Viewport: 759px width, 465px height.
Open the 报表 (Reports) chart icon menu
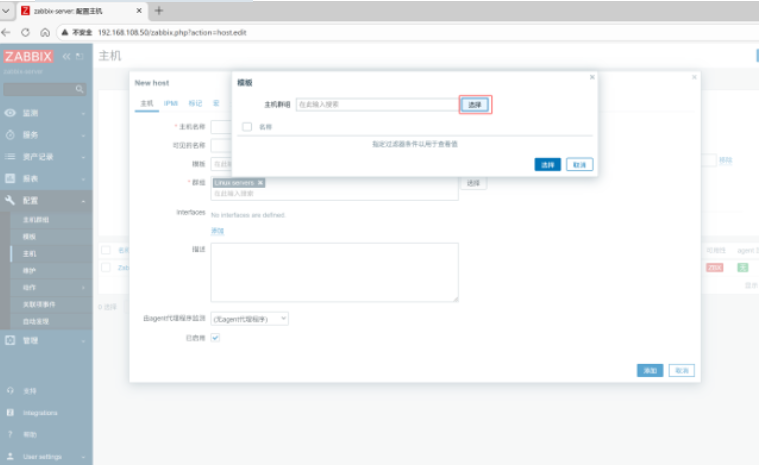(x=10, y=179)
